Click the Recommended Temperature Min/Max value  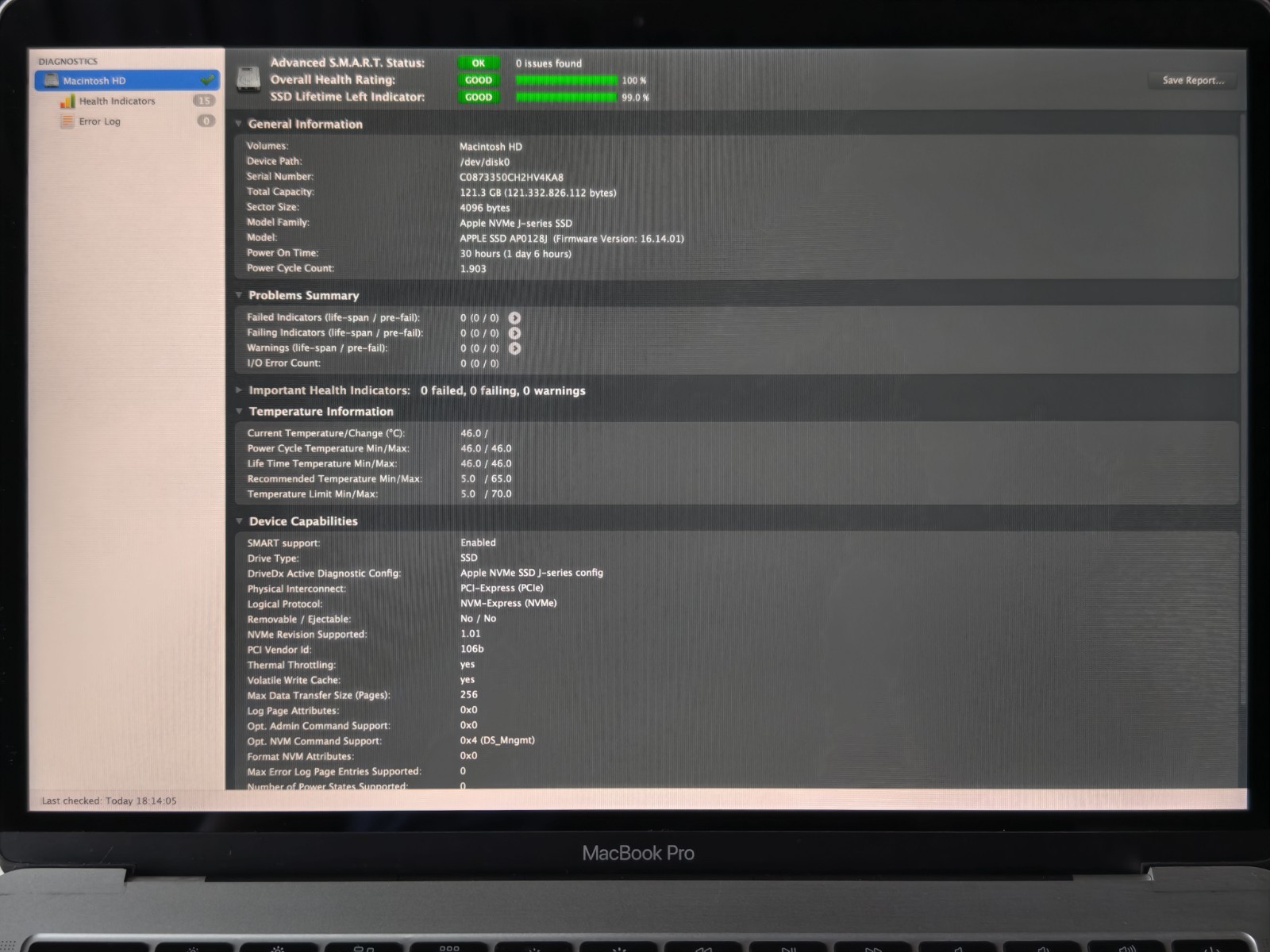[486, 479]
